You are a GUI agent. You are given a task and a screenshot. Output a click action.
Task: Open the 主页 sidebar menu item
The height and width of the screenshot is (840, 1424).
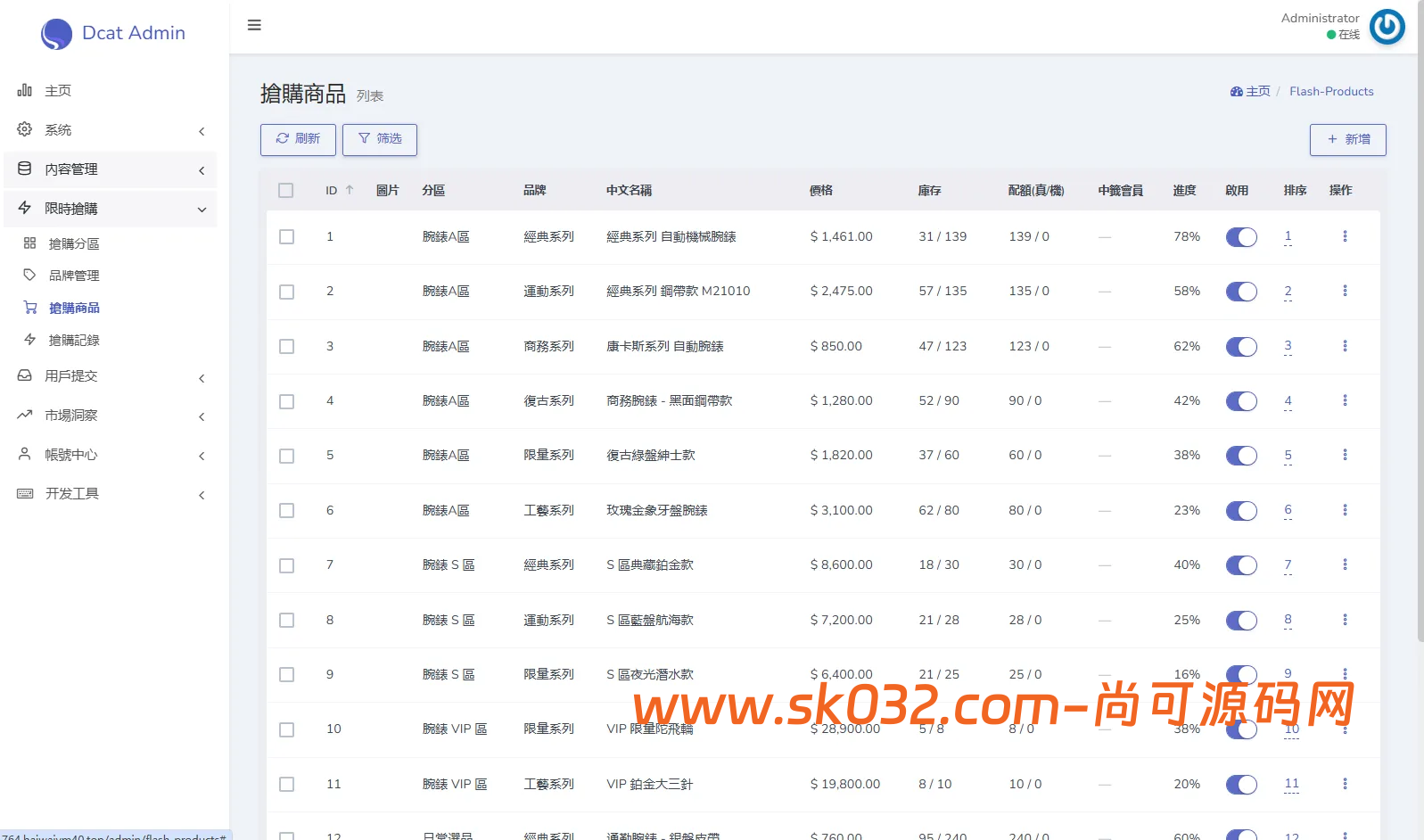[111, 90]
